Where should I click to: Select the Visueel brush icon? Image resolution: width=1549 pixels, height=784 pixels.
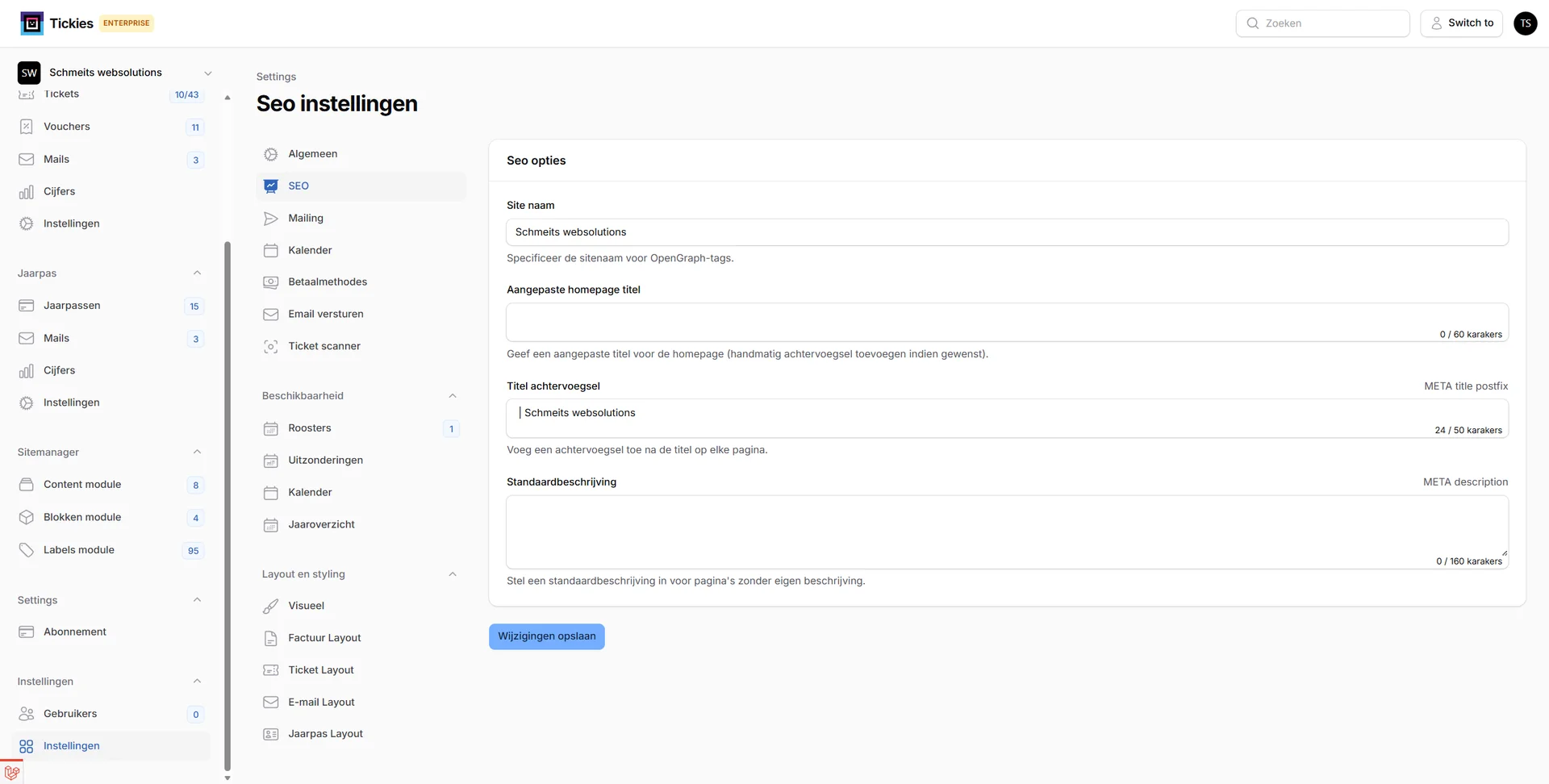pyautogui.click(x=270, y=605)
